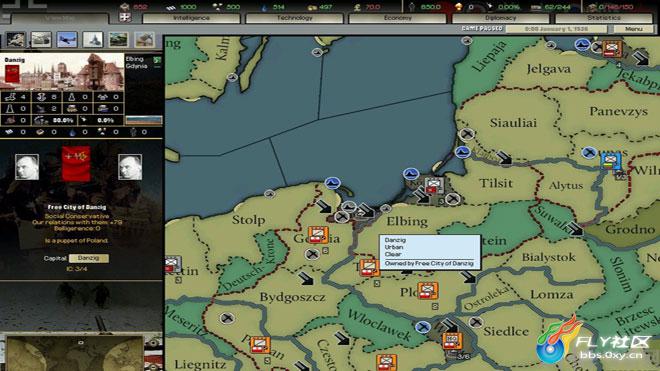Open the Diplomacy tab
The image size is (660, 371).
[x=500, y=18]
